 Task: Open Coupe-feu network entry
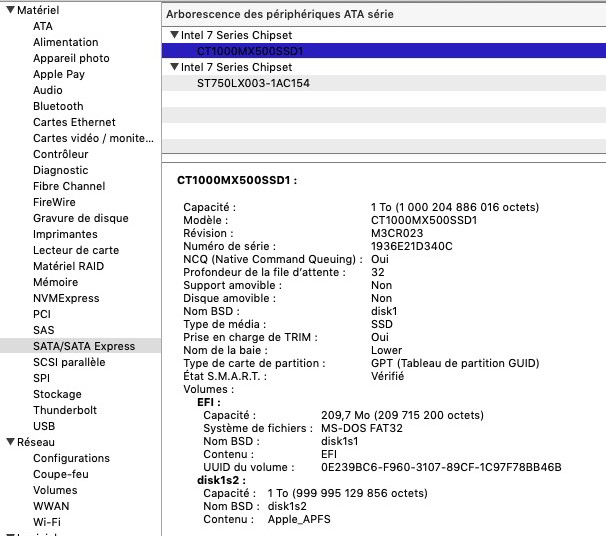(61, 474)
